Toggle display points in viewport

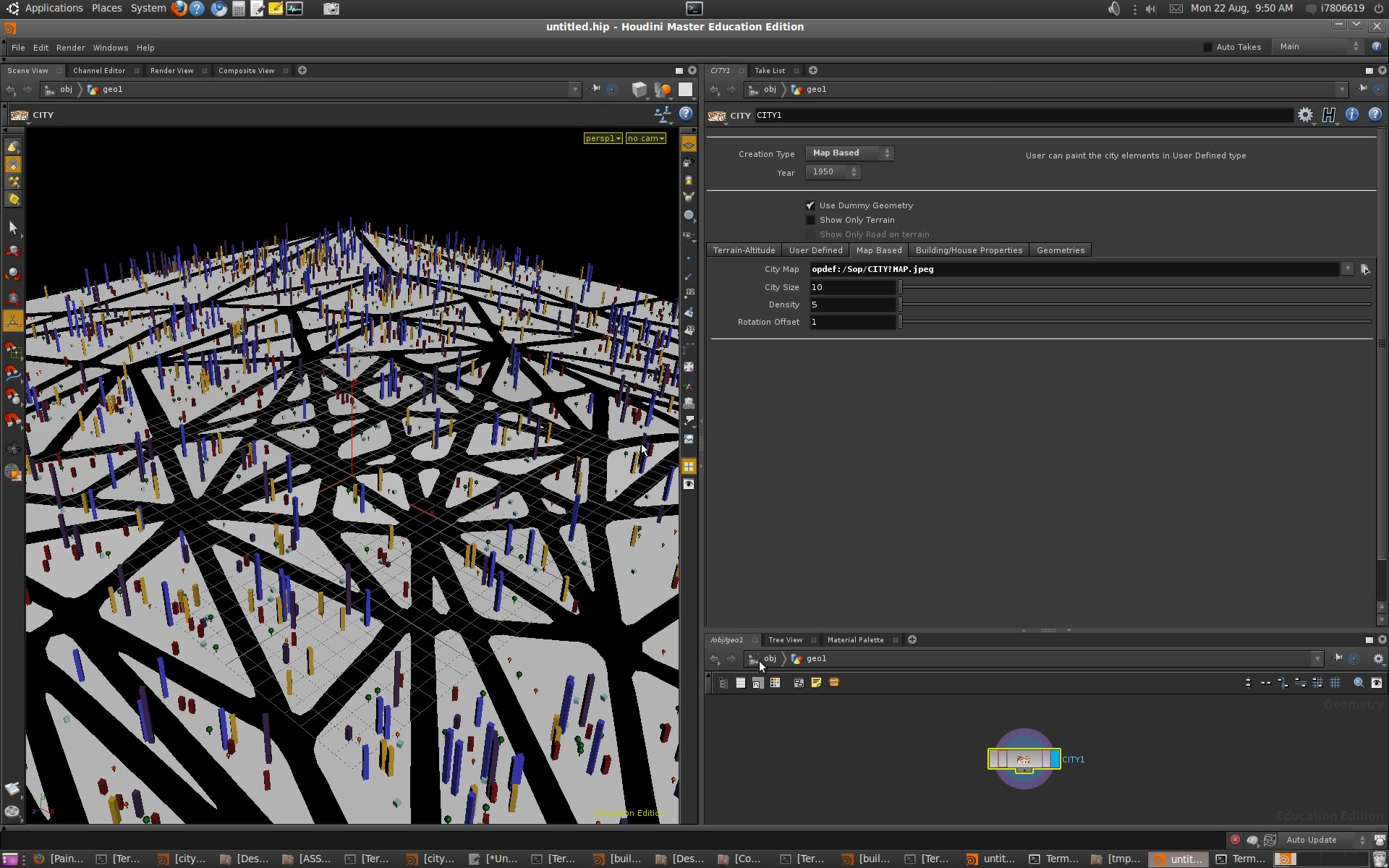689,258
